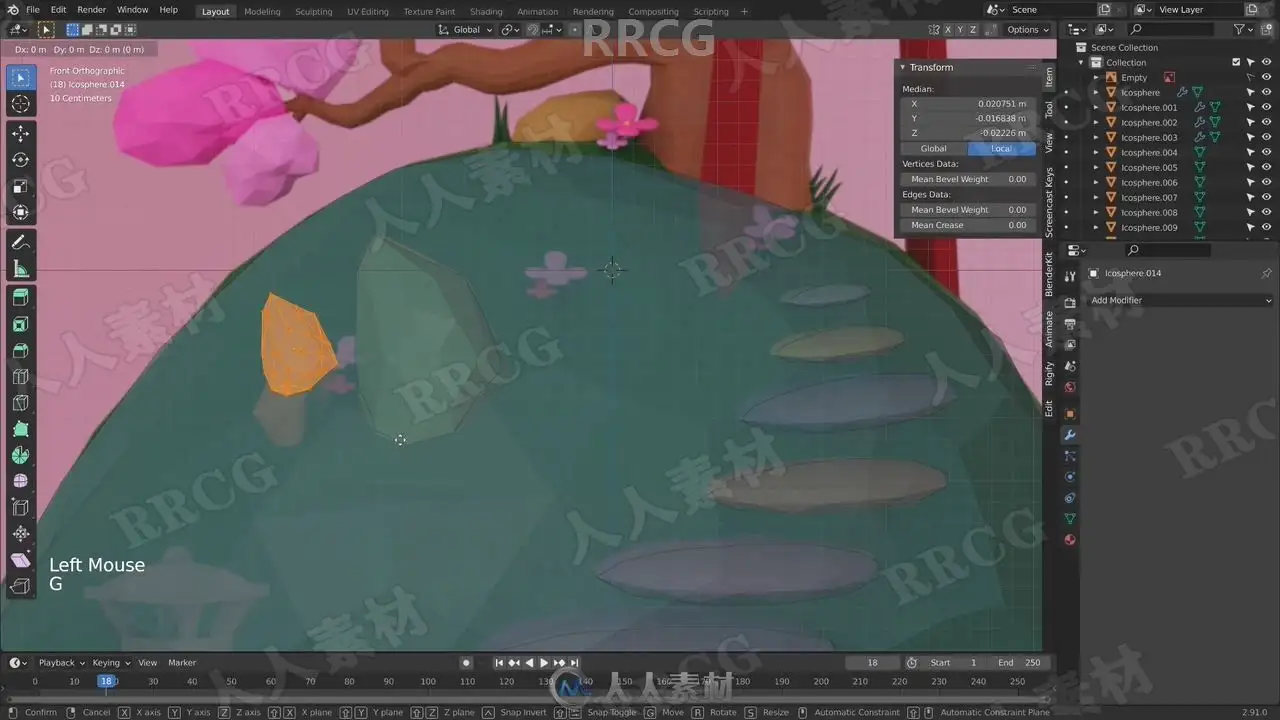This screenshot has height=720, width=1280.
Task: Activate the Transform tool
Action: coord(21,212)
